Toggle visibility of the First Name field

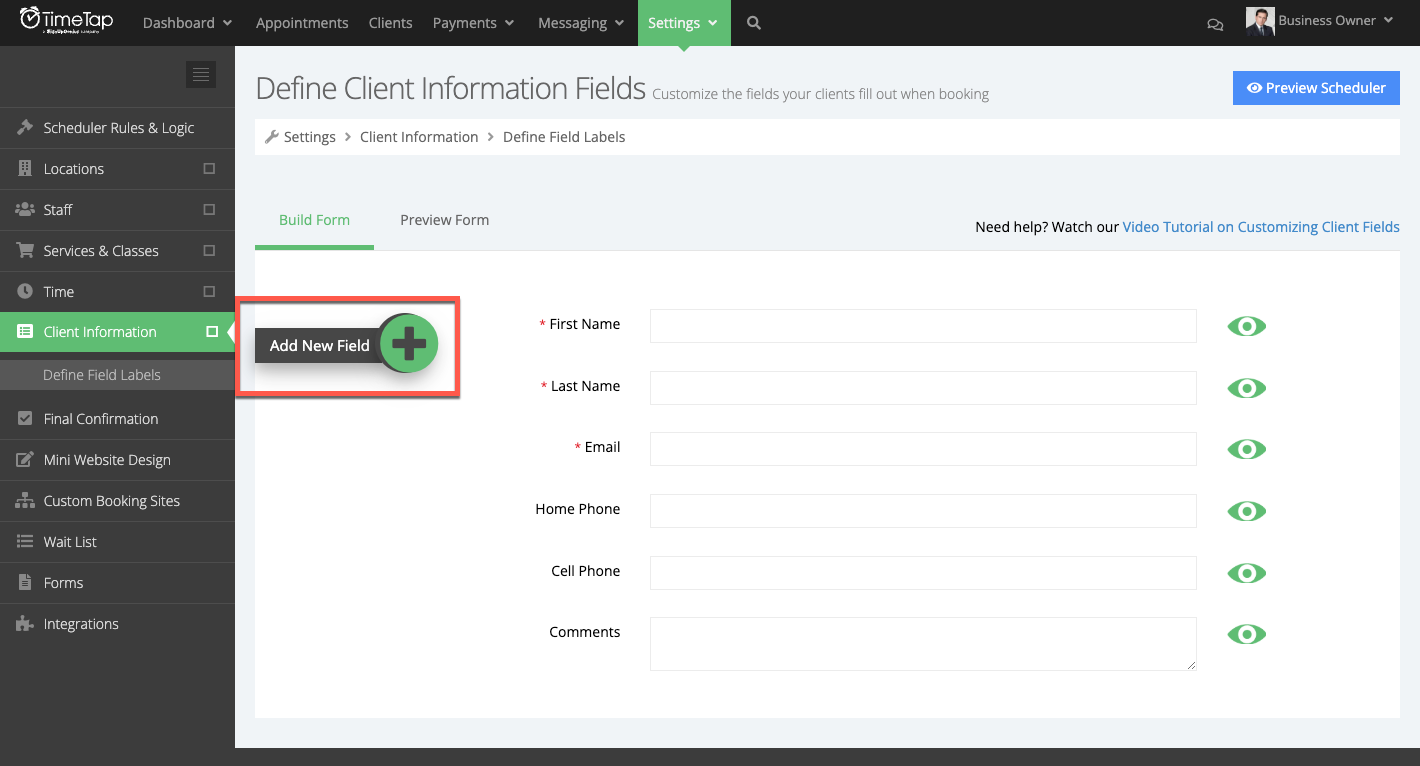tap(1245, 325)
